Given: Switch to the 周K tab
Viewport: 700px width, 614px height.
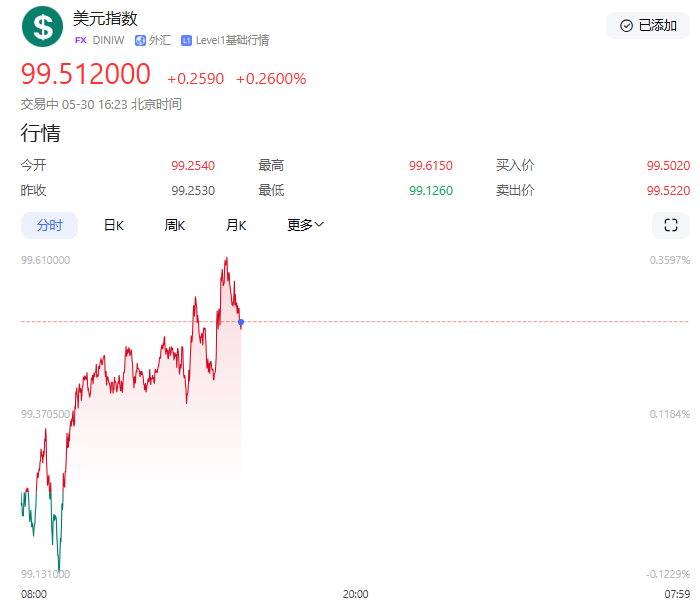Looking at the screenshot, I should pyautogui.click(x=175, y=225).
